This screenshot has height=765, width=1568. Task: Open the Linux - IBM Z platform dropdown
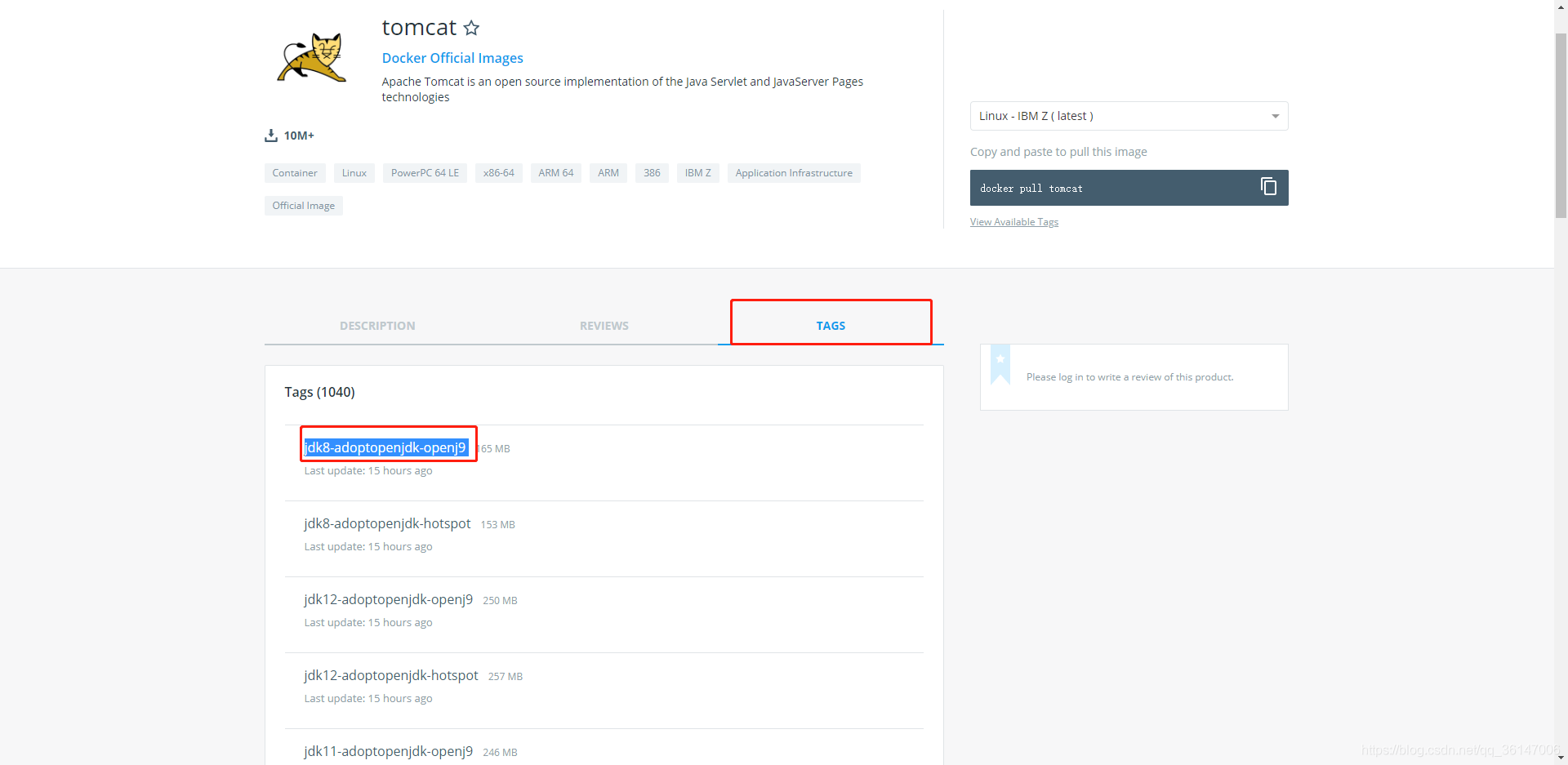pyautogui.click(x=1129, y=116)
